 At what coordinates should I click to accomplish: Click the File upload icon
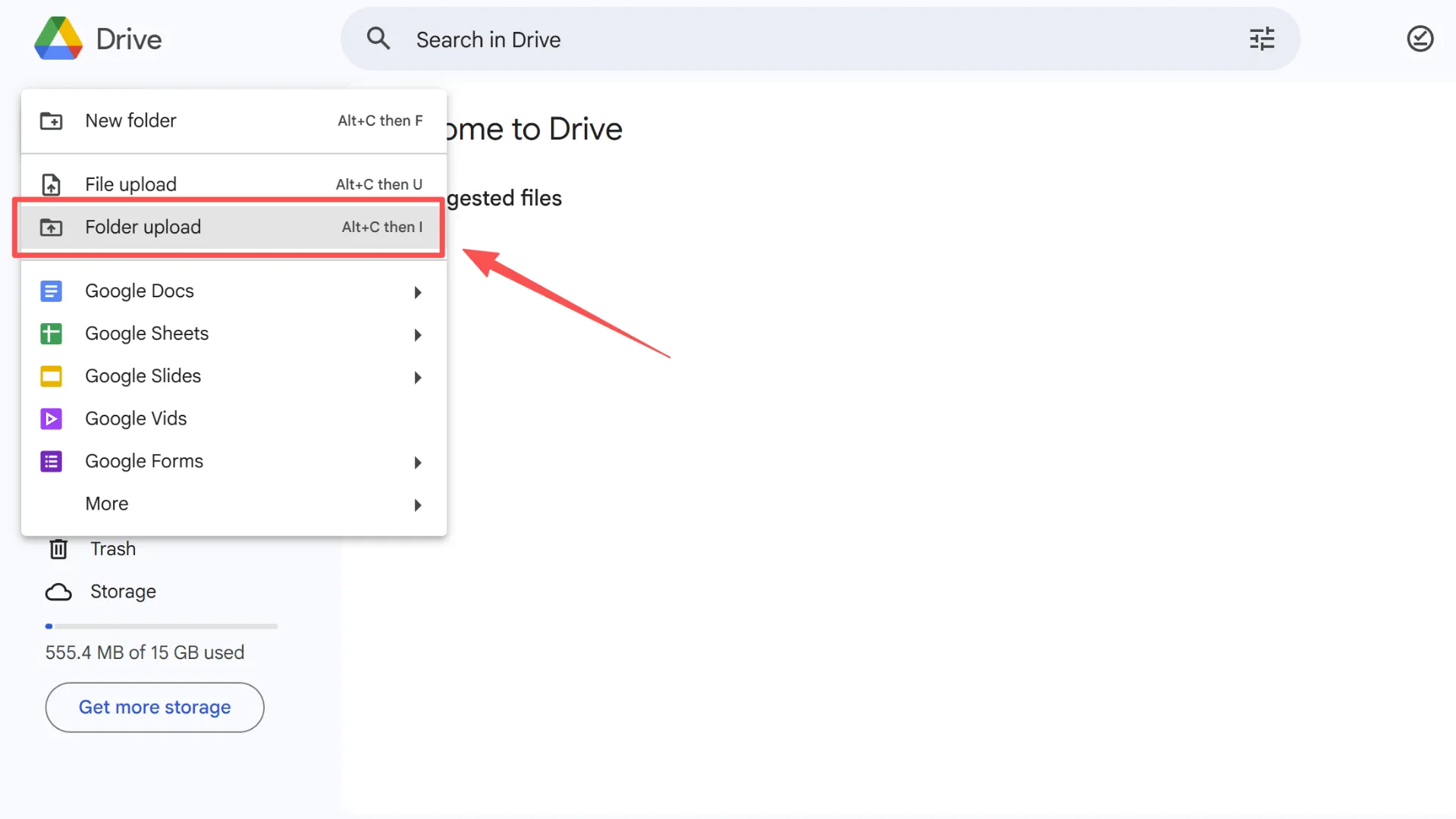tap(51, 184)
